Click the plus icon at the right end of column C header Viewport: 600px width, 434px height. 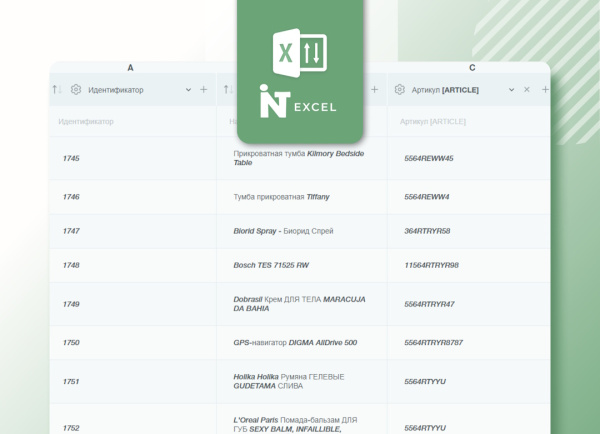(545, 90)
